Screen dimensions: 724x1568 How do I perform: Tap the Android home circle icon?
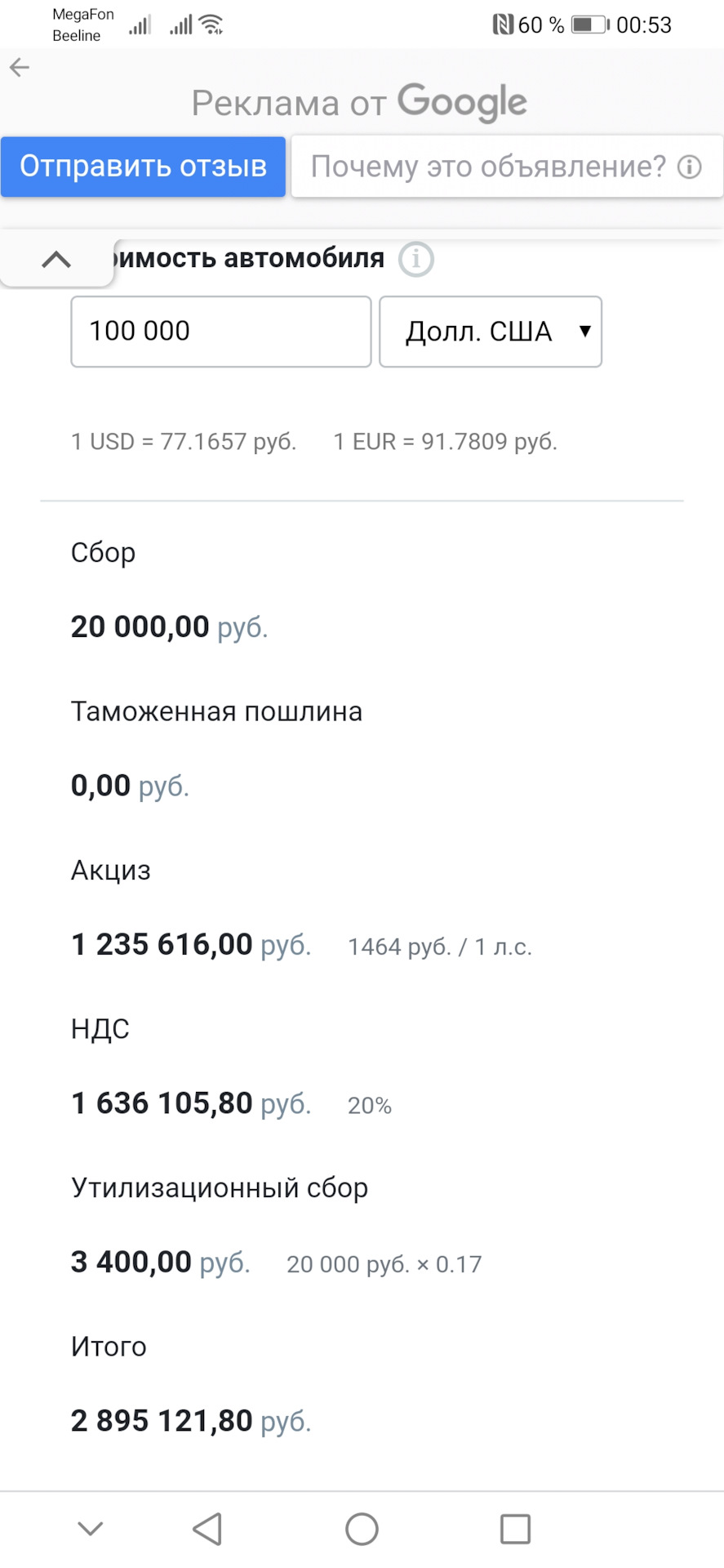[362, 1529]
